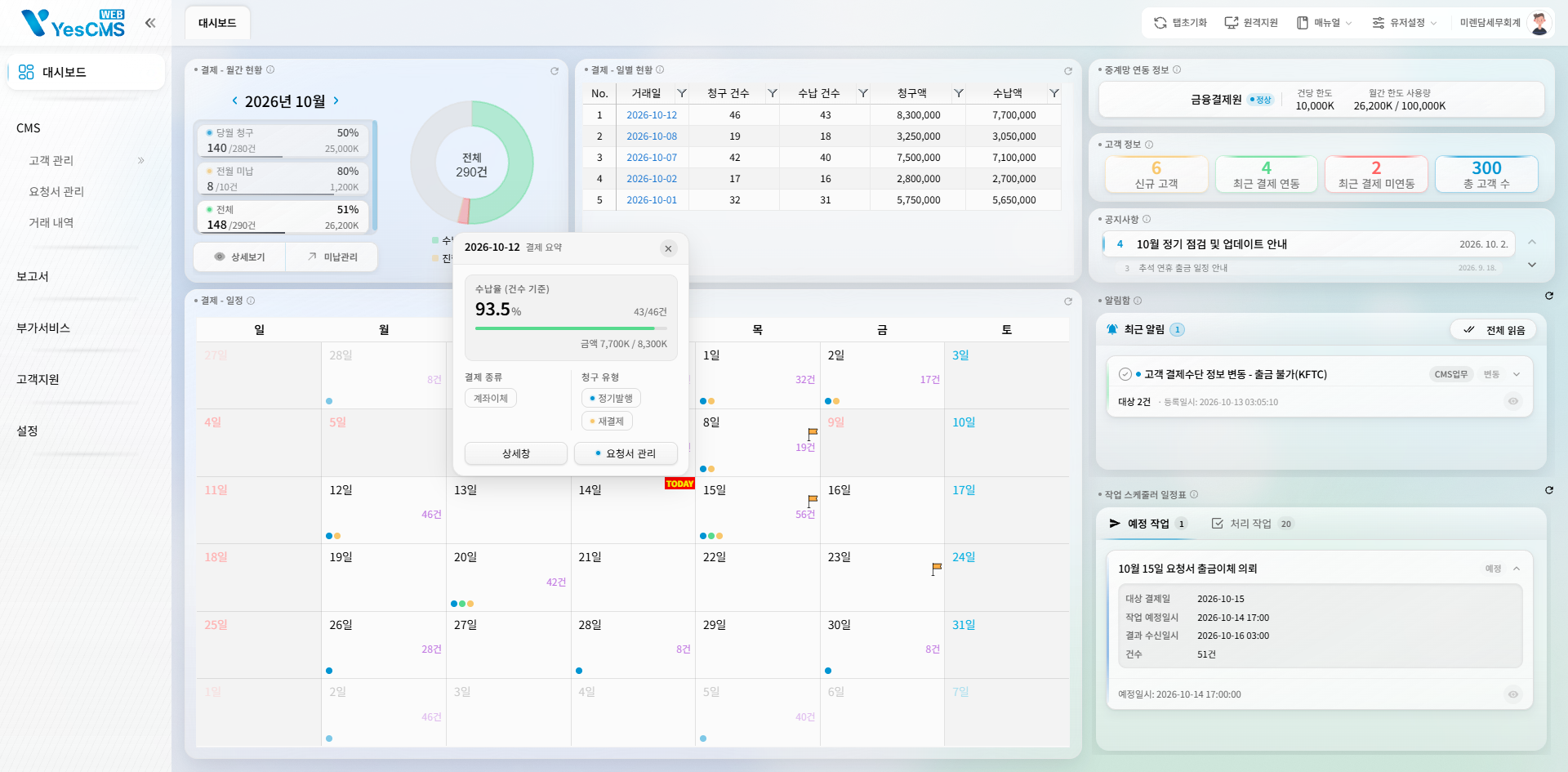
Task: Click the 수납율 progress bar in the popup
Action: [x=571, y=328]
